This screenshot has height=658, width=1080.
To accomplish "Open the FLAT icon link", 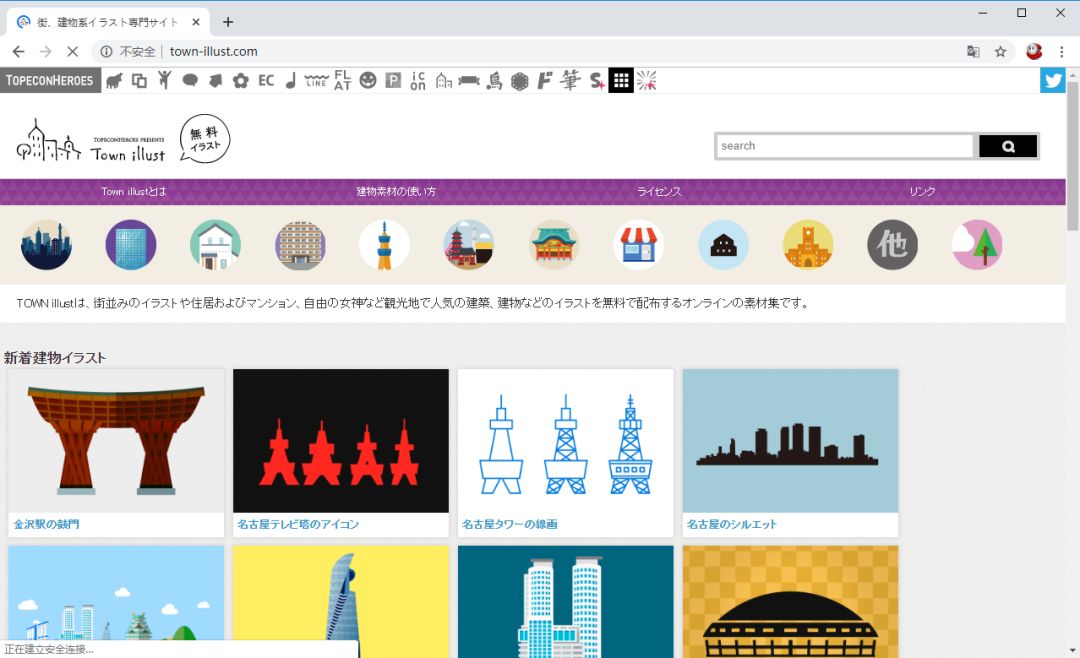I will (342, 81).
